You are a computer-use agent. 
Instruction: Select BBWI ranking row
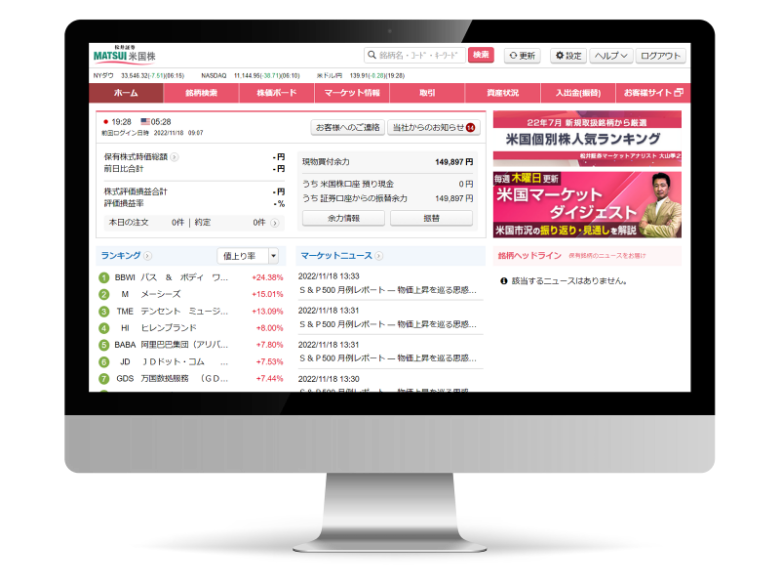(x=191, y=278)
